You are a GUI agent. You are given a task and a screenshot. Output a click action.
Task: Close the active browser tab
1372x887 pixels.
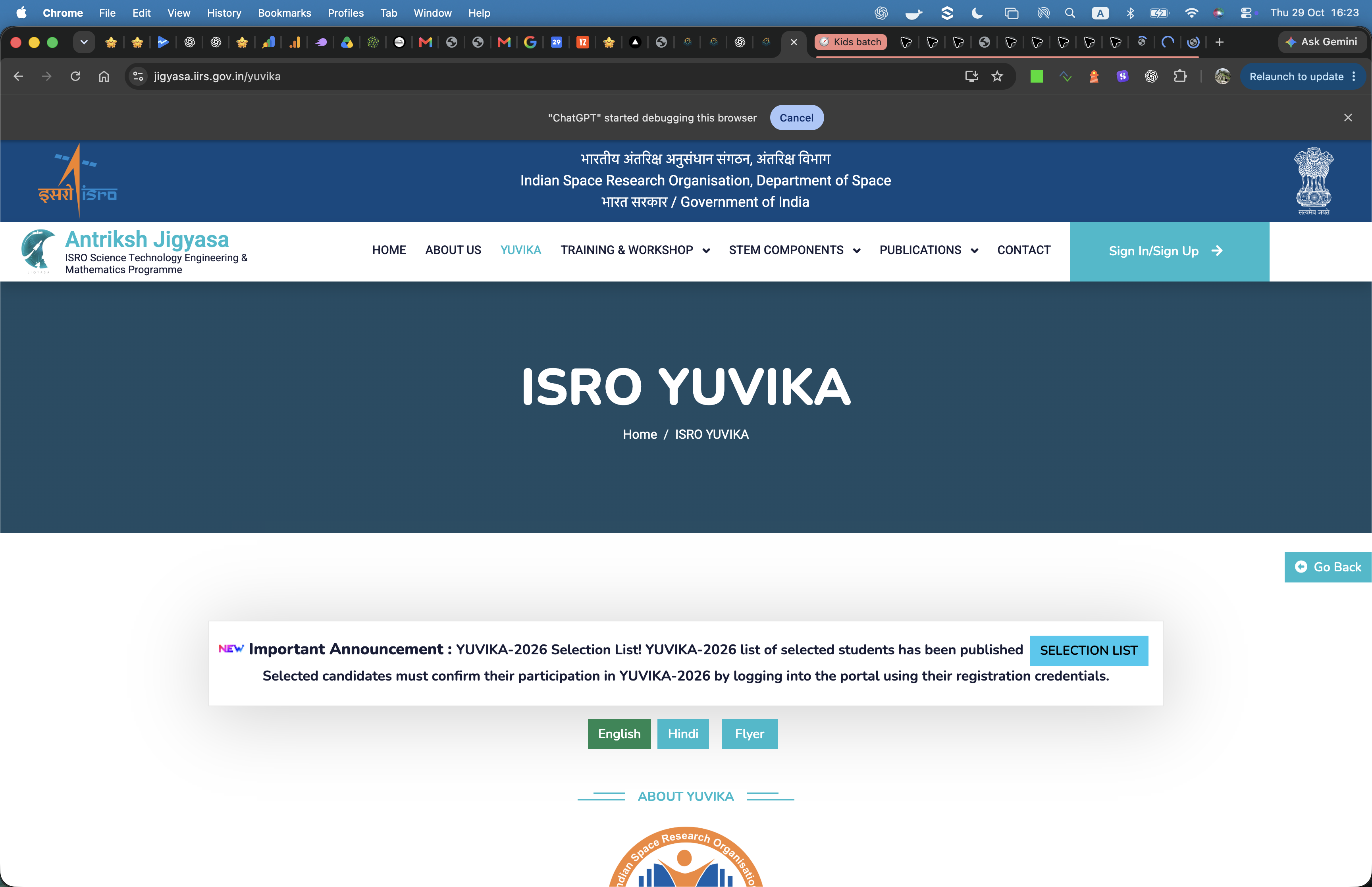click(794, 42)
